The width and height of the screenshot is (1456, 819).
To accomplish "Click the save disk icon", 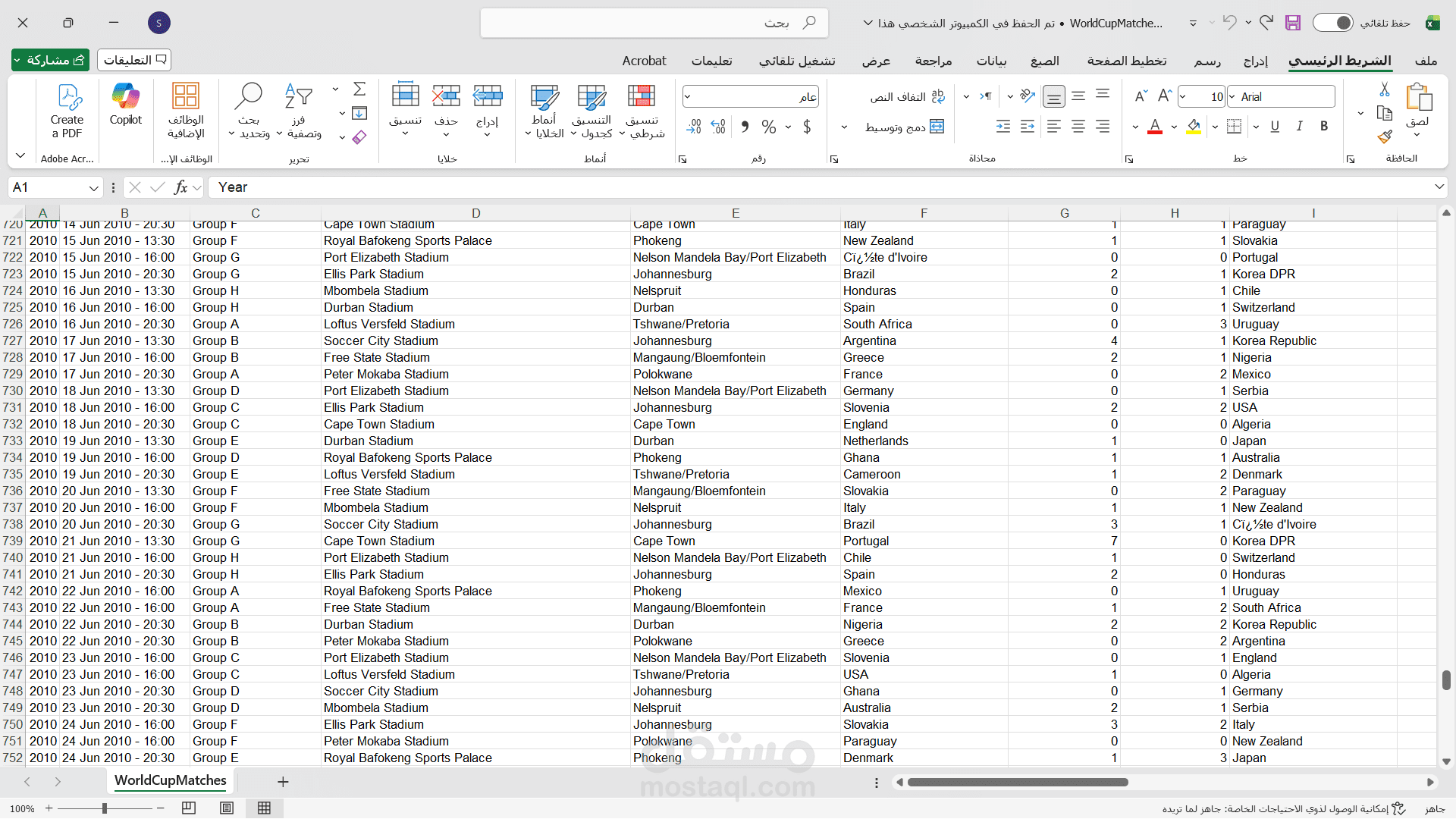I will 1293,23.
